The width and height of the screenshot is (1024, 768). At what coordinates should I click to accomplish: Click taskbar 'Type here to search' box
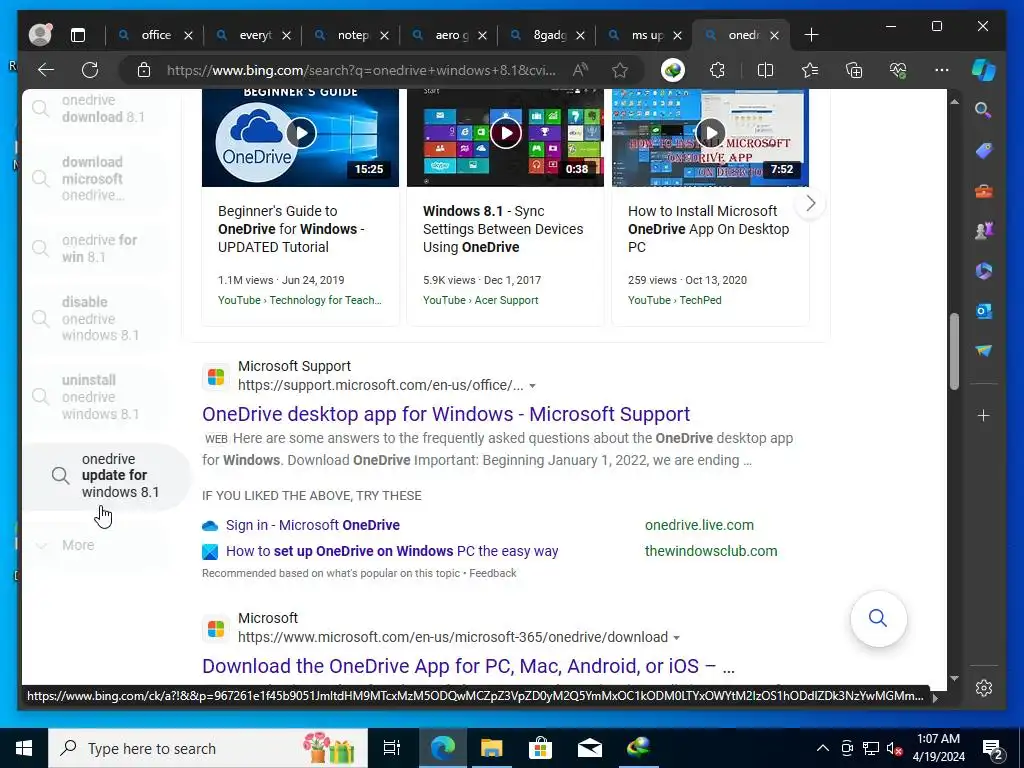(x=208, y=748)
